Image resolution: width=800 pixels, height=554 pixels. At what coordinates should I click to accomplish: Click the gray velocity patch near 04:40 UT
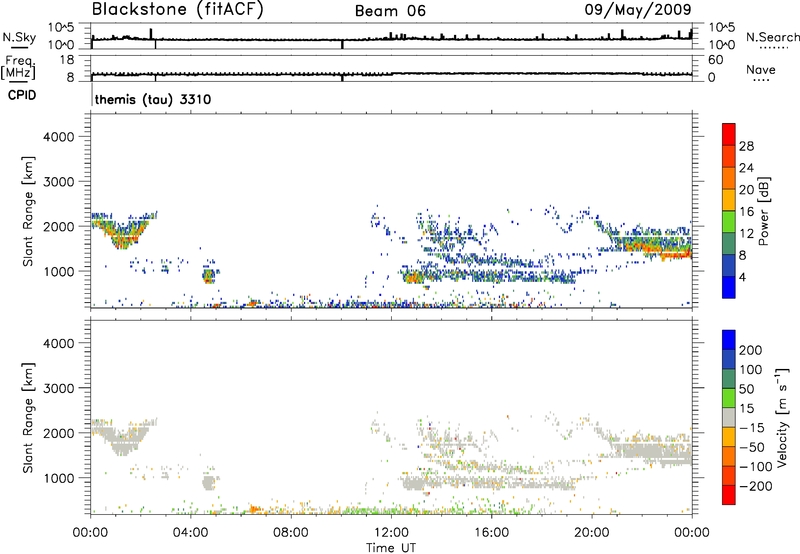(208, 483)
